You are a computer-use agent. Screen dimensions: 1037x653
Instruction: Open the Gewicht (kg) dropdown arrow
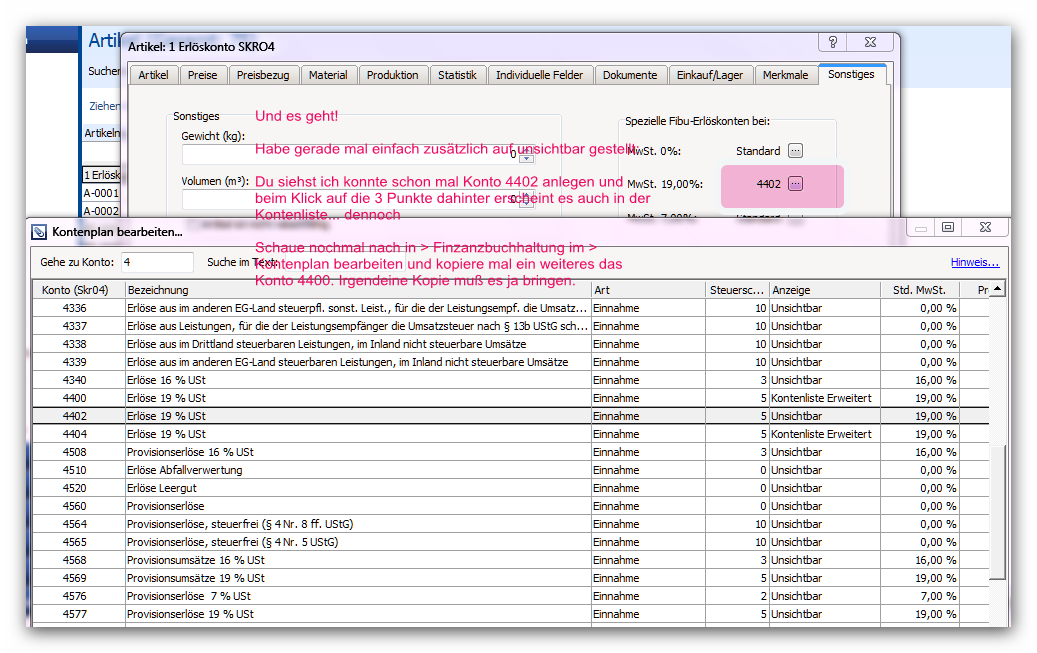coord(526,157)
